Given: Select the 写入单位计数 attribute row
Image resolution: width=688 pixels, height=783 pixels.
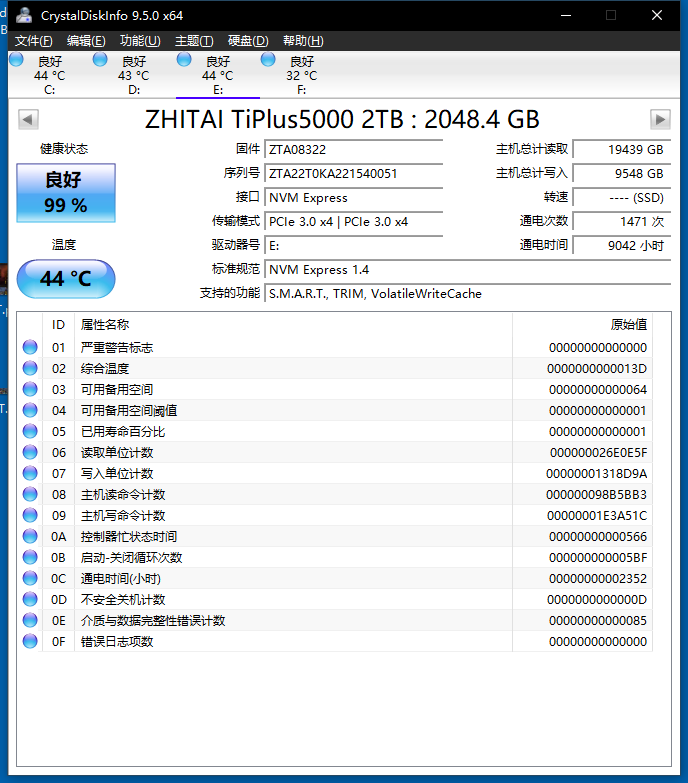Looking at the screenshot, I should (335, 473).
